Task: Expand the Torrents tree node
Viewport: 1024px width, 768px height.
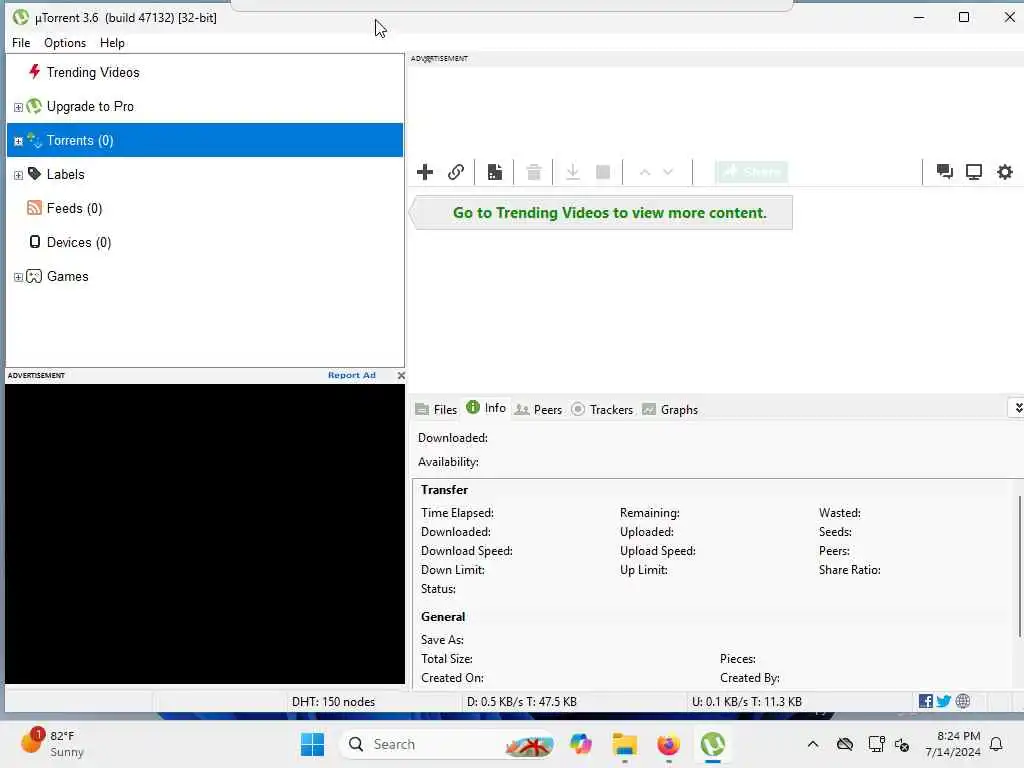Action: coord(18,141)
